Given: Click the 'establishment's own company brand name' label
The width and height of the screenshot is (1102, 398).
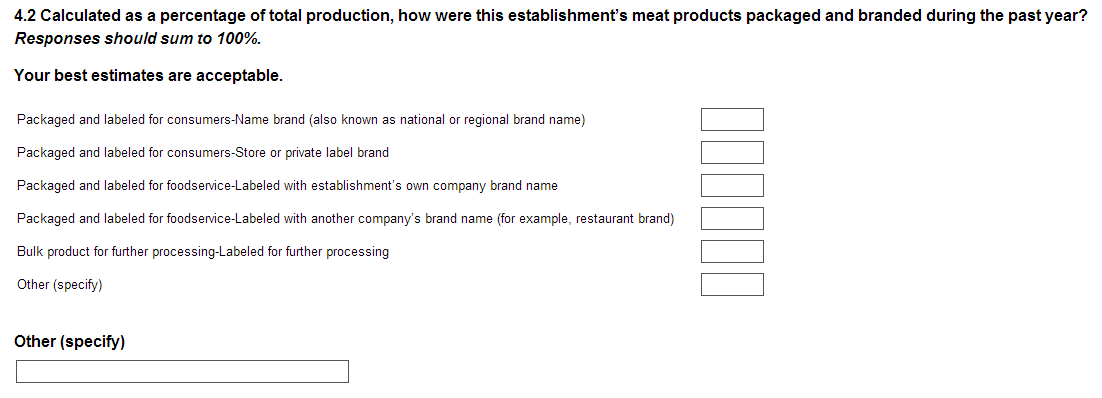Looking at the screenshot, I should pos(287,186).
